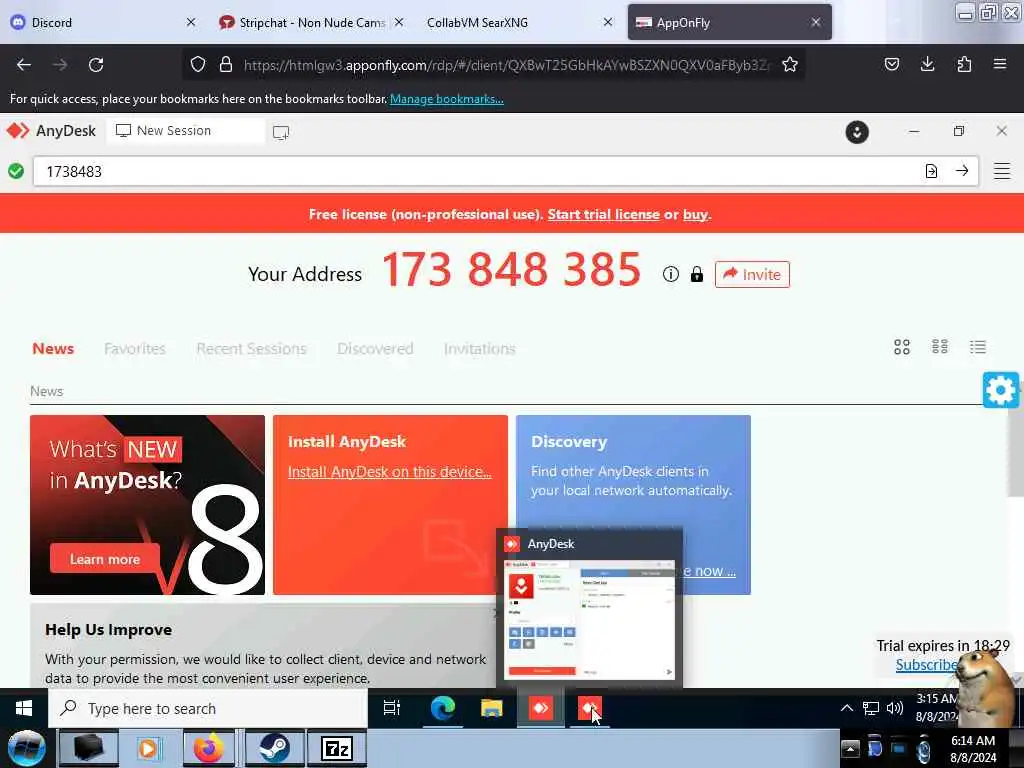Click the Invite button

pos(752,274)
